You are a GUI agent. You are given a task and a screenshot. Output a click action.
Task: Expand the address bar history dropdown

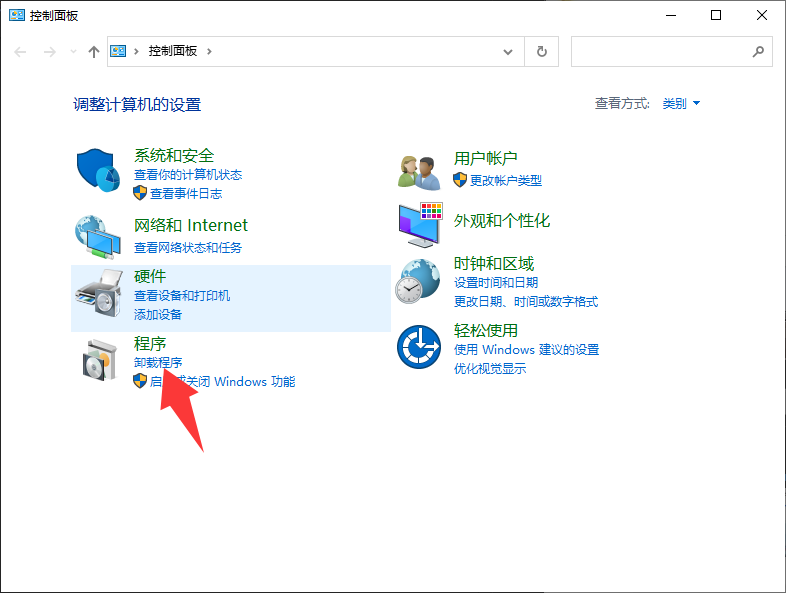coord(508,51)
